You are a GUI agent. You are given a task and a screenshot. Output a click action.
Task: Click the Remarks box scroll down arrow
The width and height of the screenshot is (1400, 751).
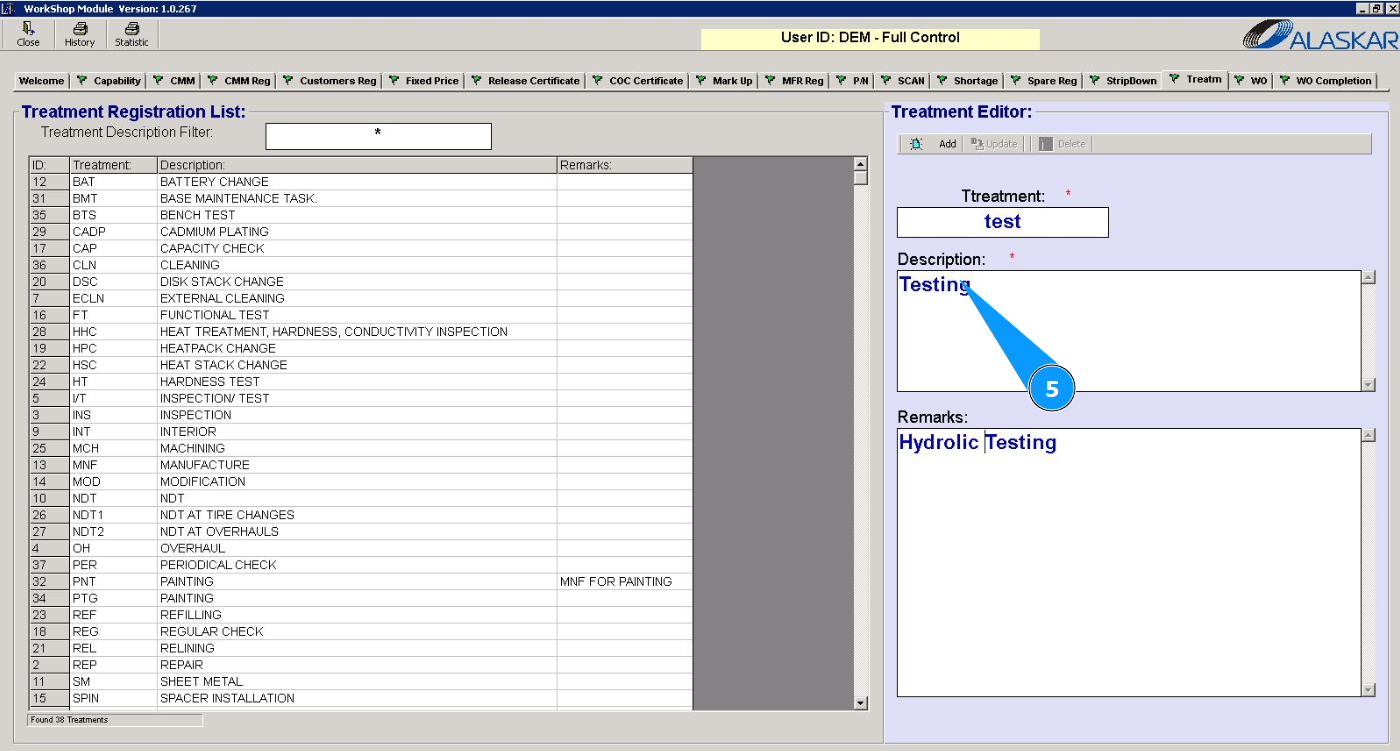(1369, 690)
